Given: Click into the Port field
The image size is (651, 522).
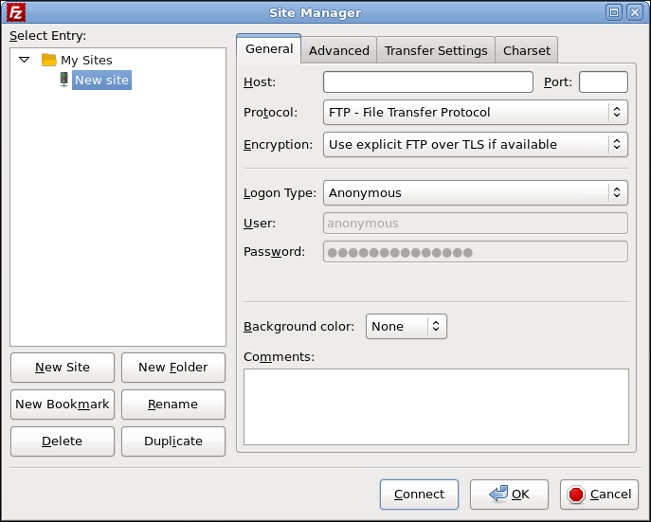Looking at the screenshot, I should point(603,82).
